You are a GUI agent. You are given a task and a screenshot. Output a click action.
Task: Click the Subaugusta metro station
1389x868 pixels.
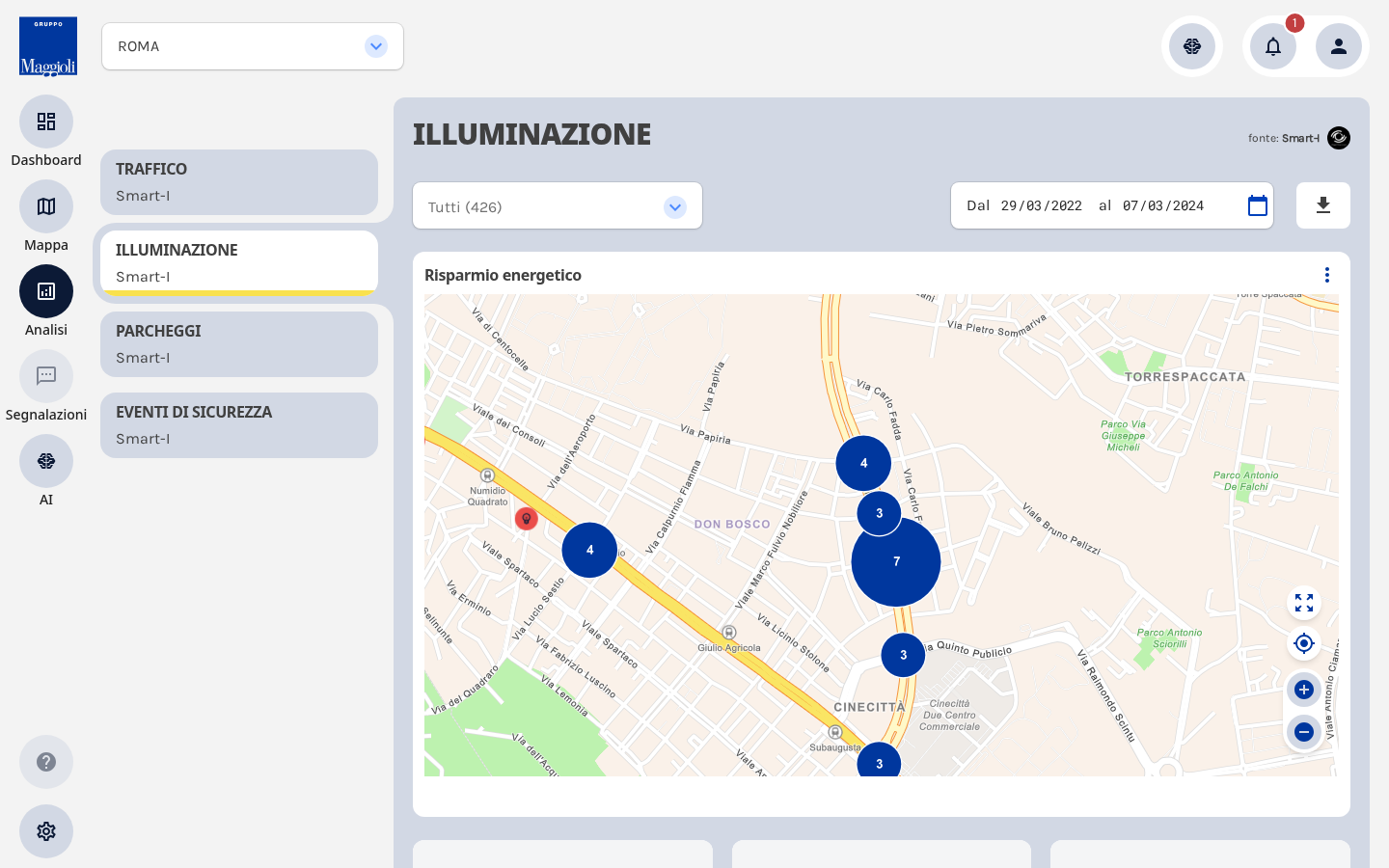point(835,732)
